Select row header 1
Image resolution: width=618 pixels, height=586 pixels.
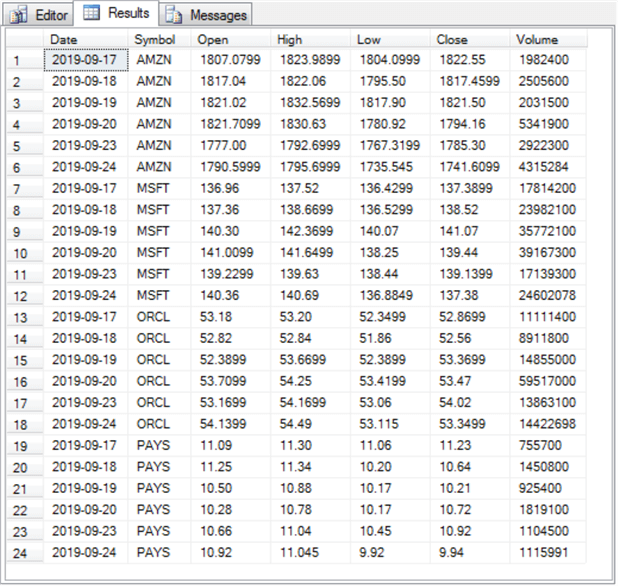pos(24,60)
